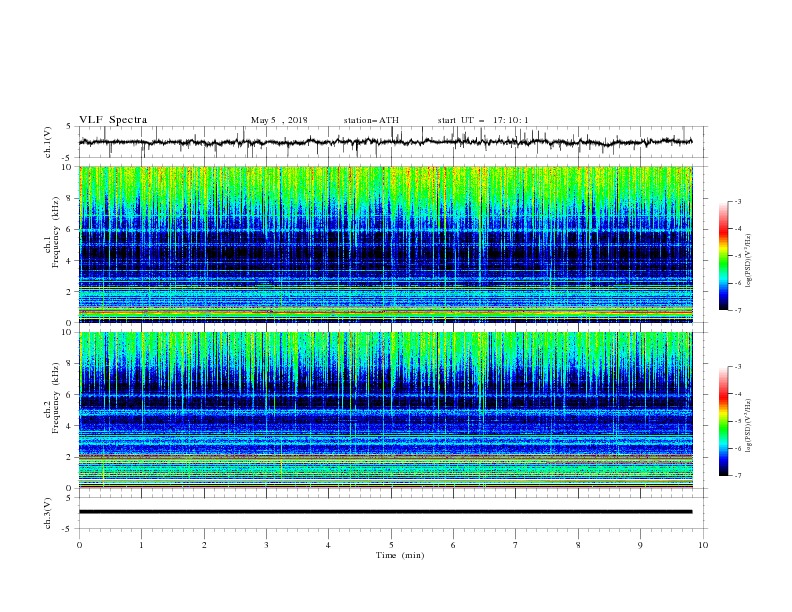The width and height of the screenshot is (792, 612).
Task: Click the "3" tick on the time axis
Action: point(266,545)
